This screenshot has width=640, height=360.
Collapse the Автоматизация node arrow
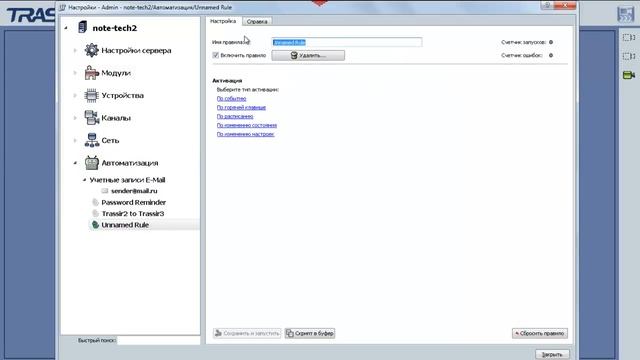point(75,163)
